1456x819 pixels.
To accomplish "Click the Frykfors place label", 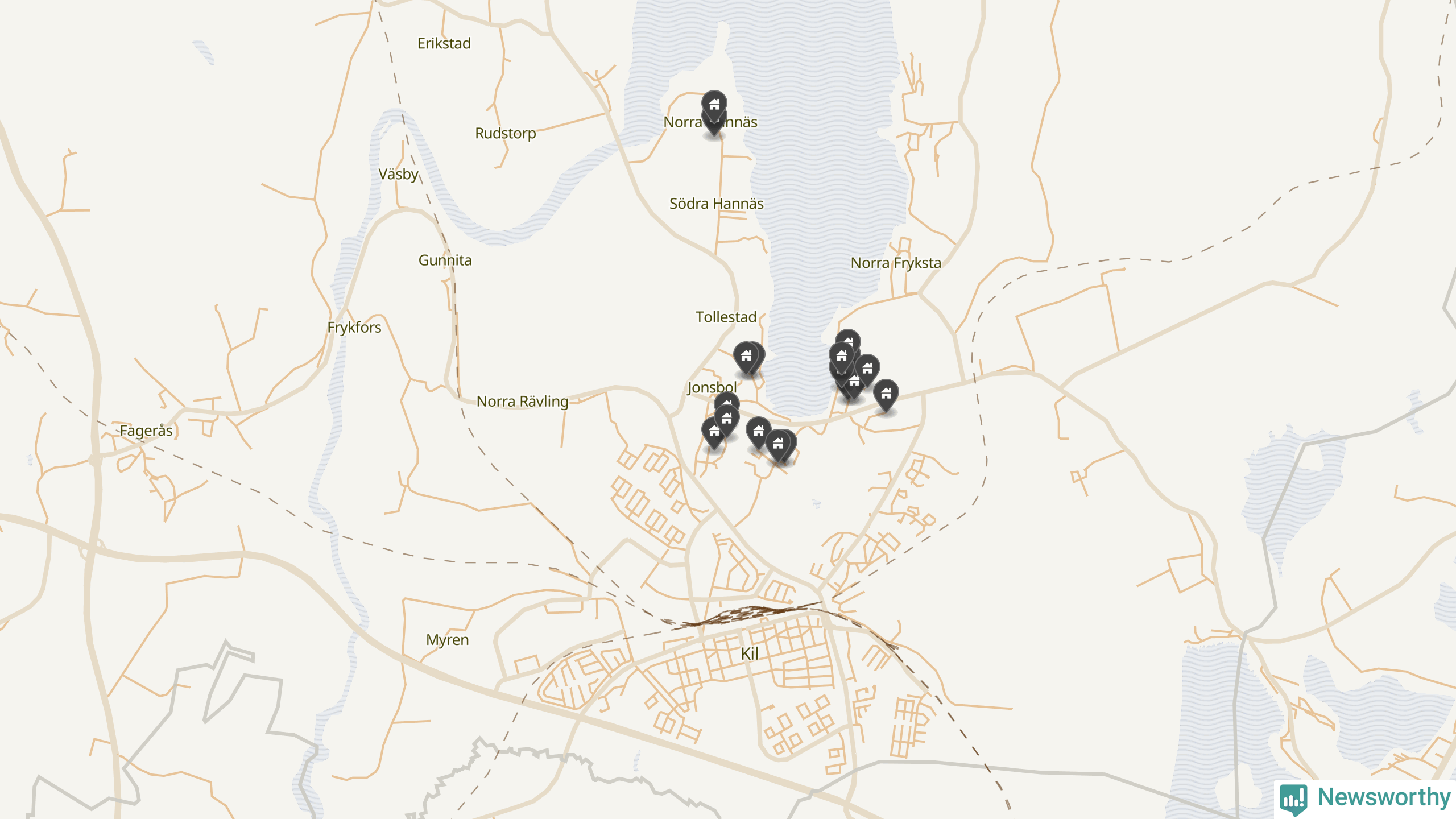I will (x=354, y=328).
